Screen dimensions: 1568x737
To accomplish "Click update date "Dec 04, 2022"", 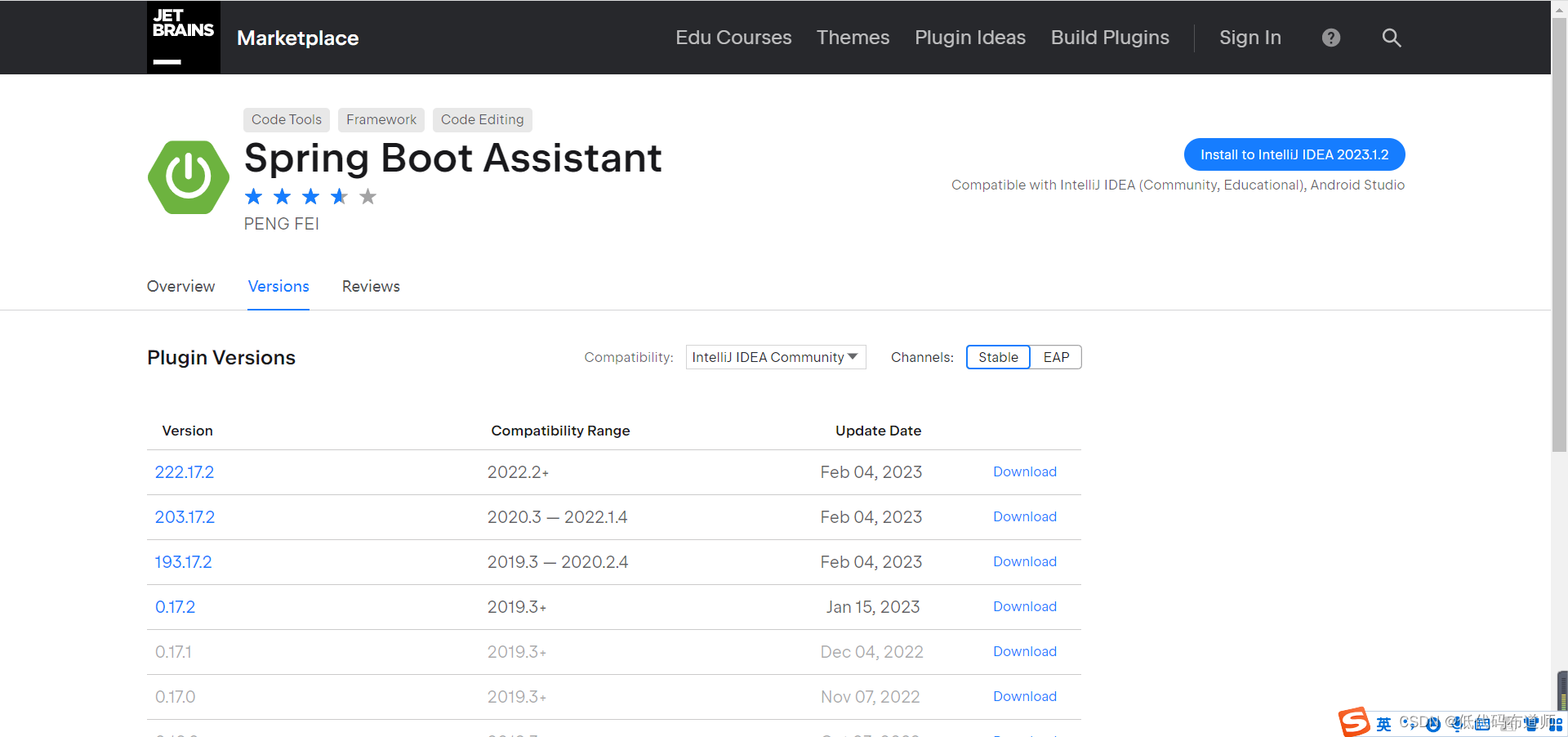I will pyautogui.click(x=871, y=652).
